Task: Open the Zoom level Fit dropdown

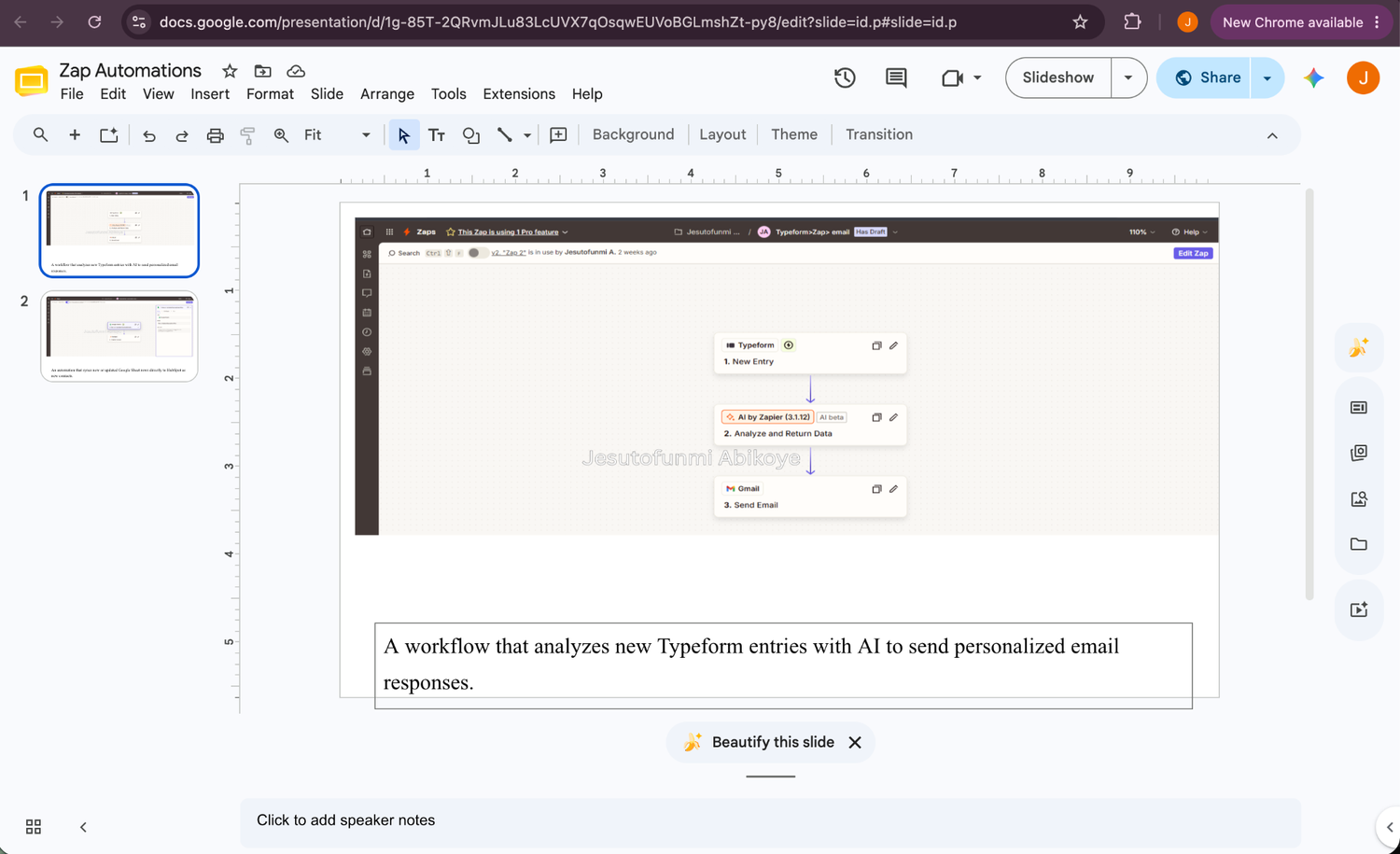Action: pyautogui.click(x=336, y=135)
